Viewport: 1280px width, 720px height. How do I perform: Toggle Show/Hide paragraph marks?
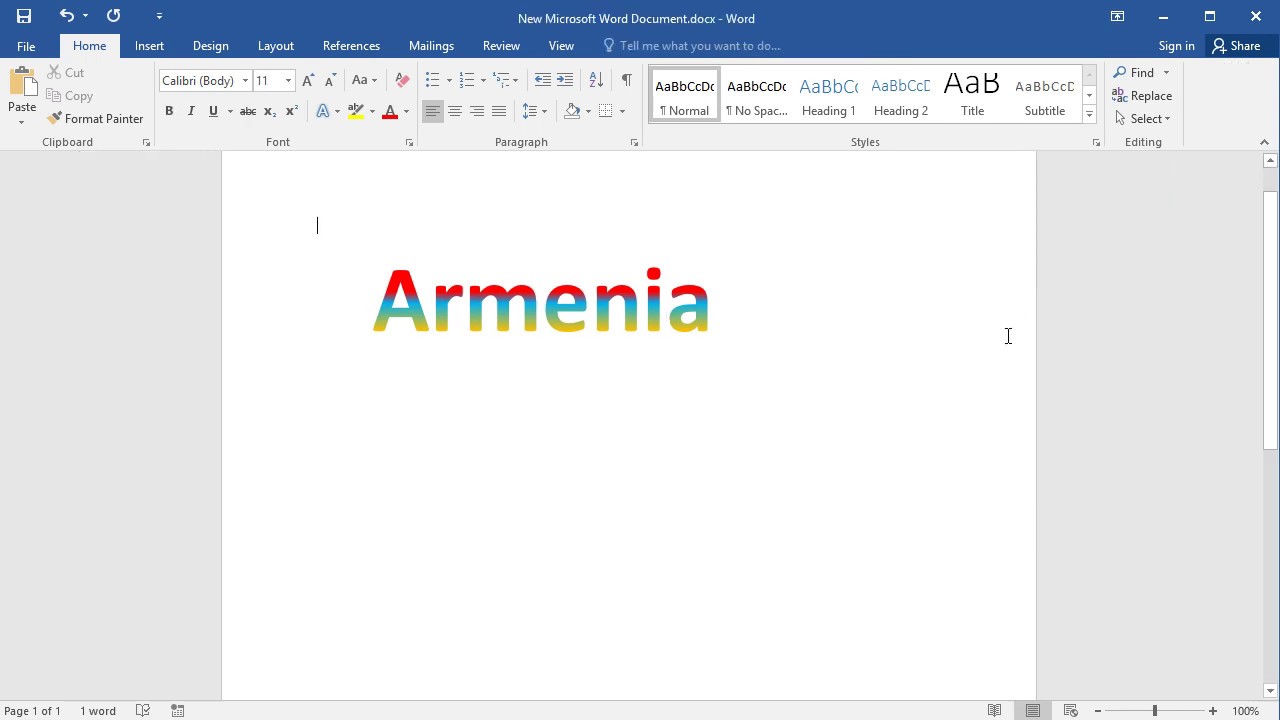(626, 80)
